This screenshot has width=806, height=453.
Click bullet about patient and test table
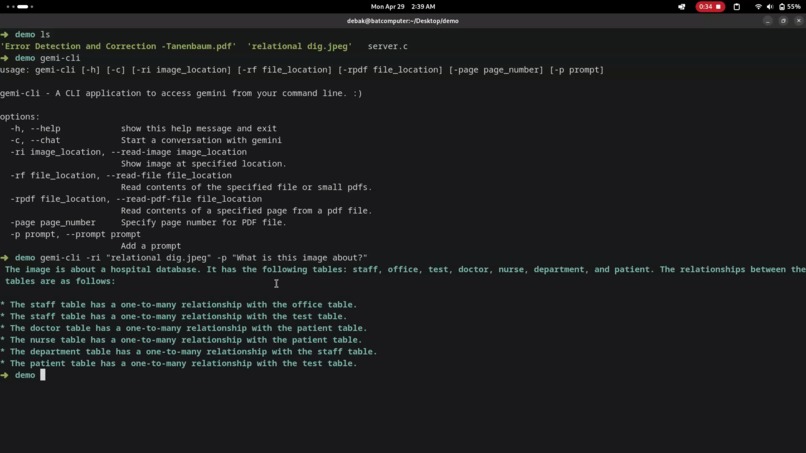click(x=179, y=364)
